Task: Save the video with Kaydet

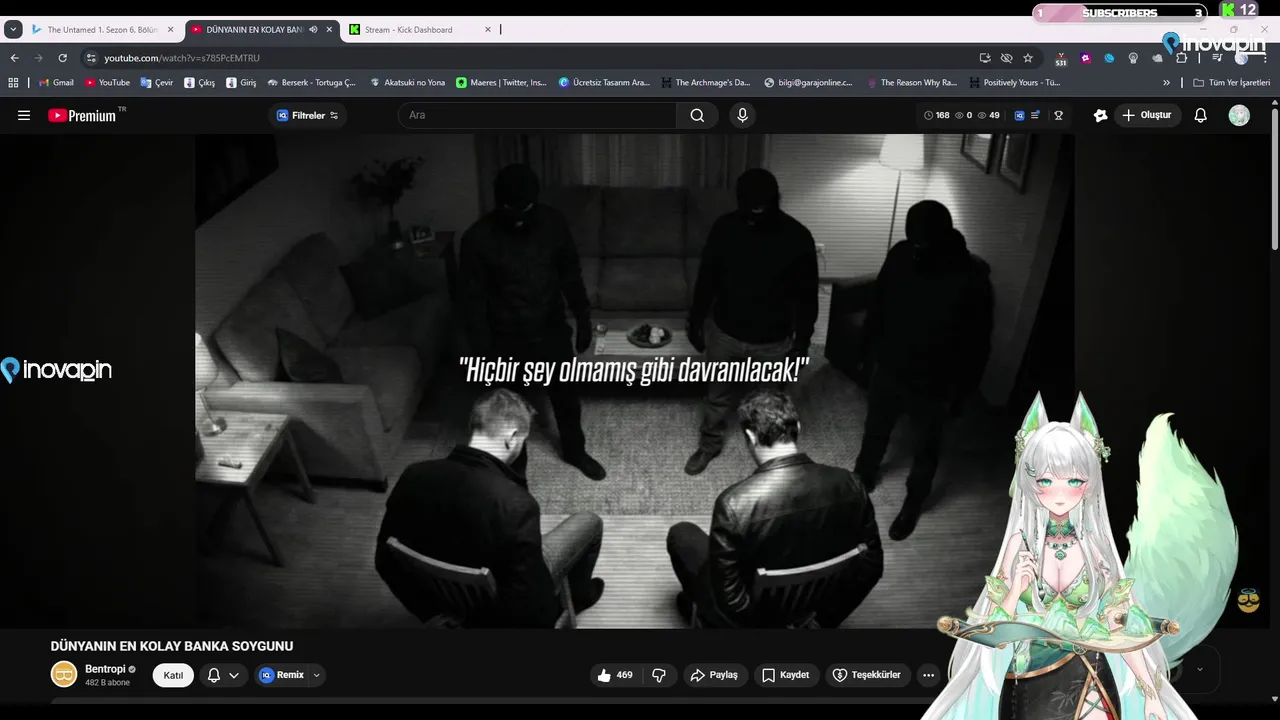Action: tap(786, 675)
